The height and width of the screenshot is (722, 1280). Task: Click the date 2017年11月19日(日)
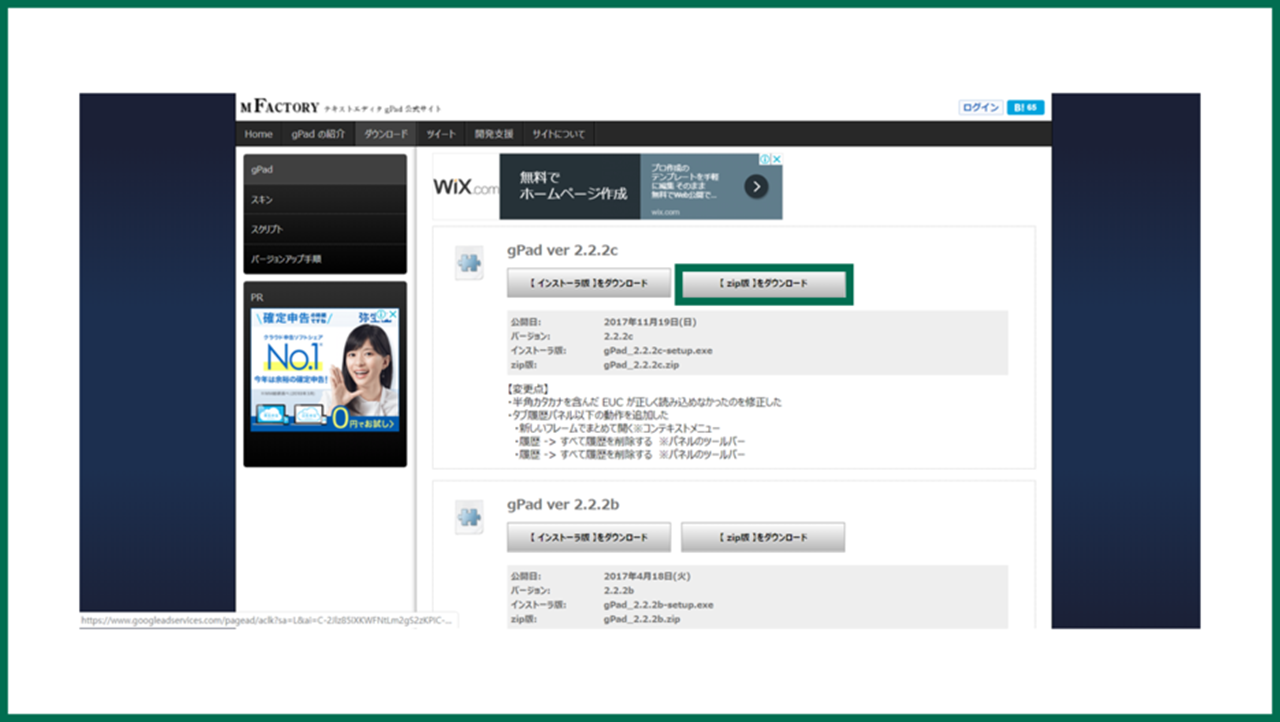tap(648, 322)
